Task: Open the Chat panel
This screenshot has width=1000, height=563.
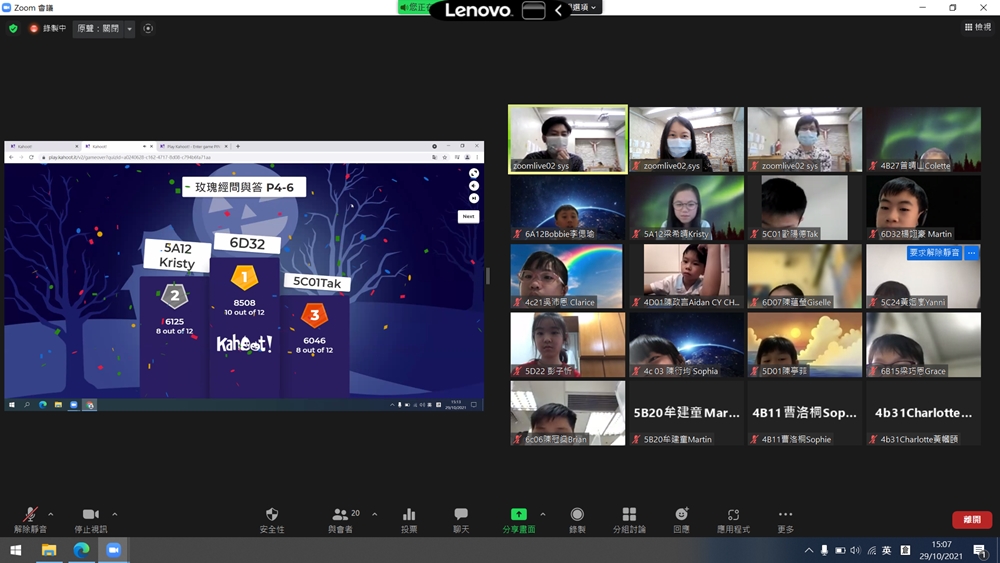Action: [x=460, y=520]
